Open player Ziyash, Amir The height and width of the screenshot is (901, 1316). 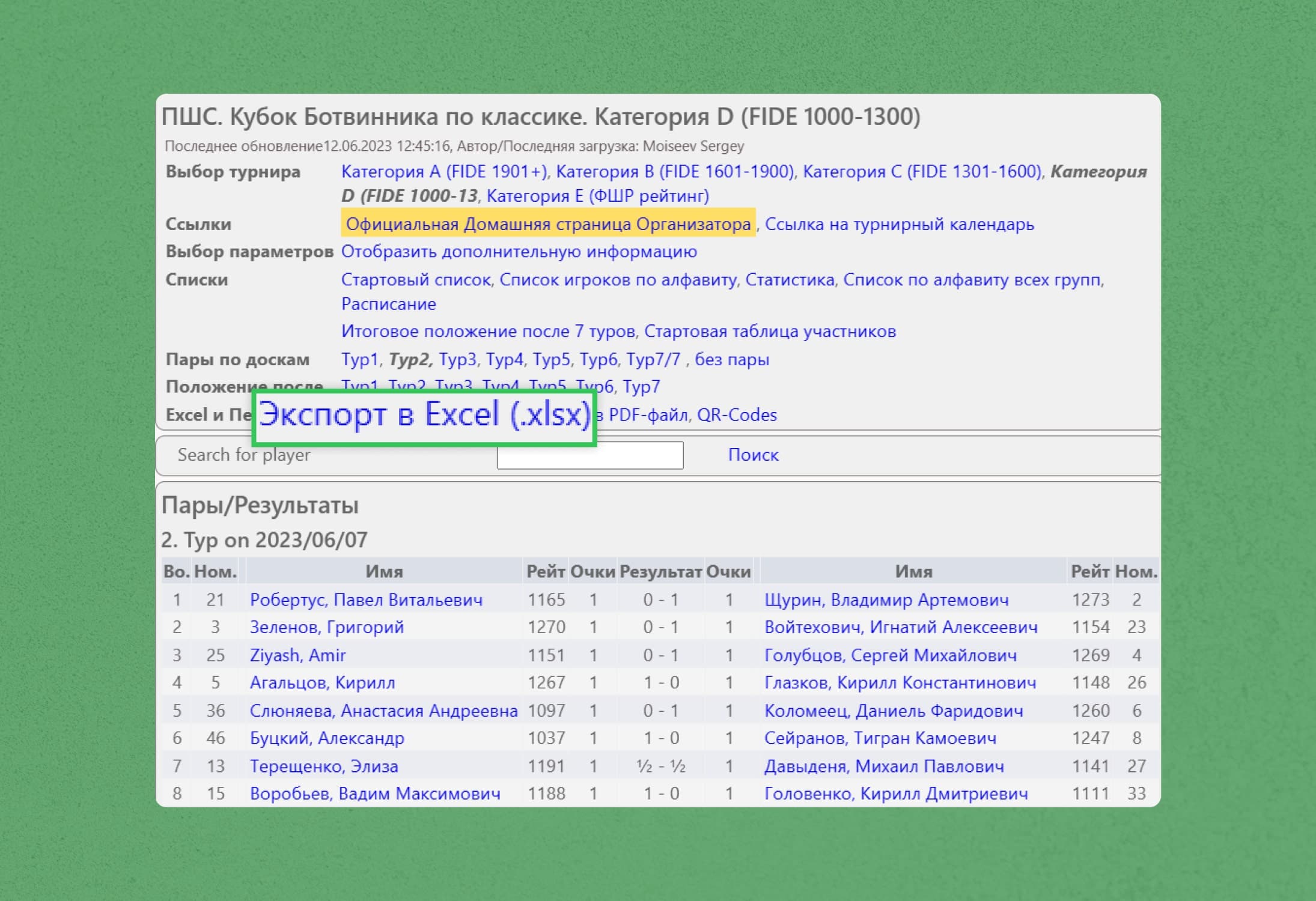tap(298, 655)
